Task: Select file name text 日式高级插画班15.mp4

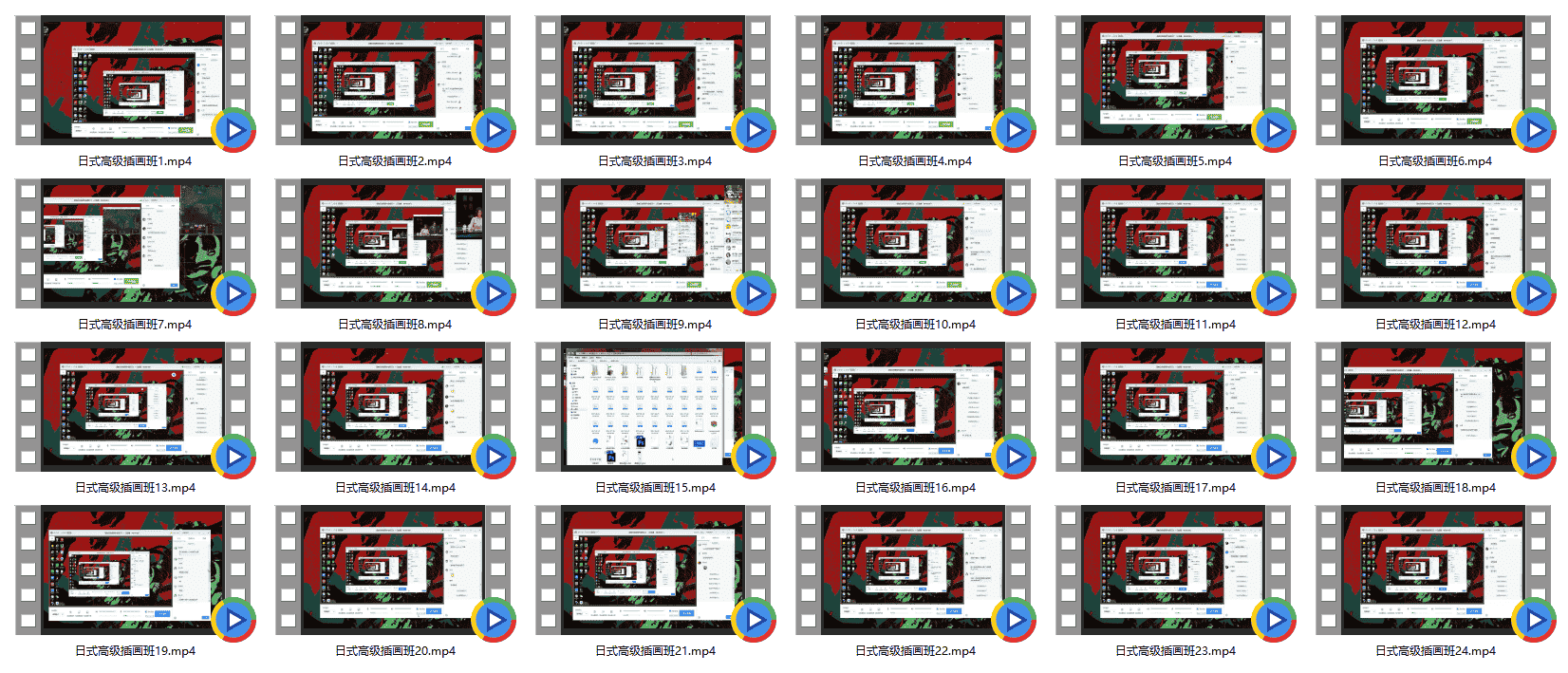Action: (655, 488)
